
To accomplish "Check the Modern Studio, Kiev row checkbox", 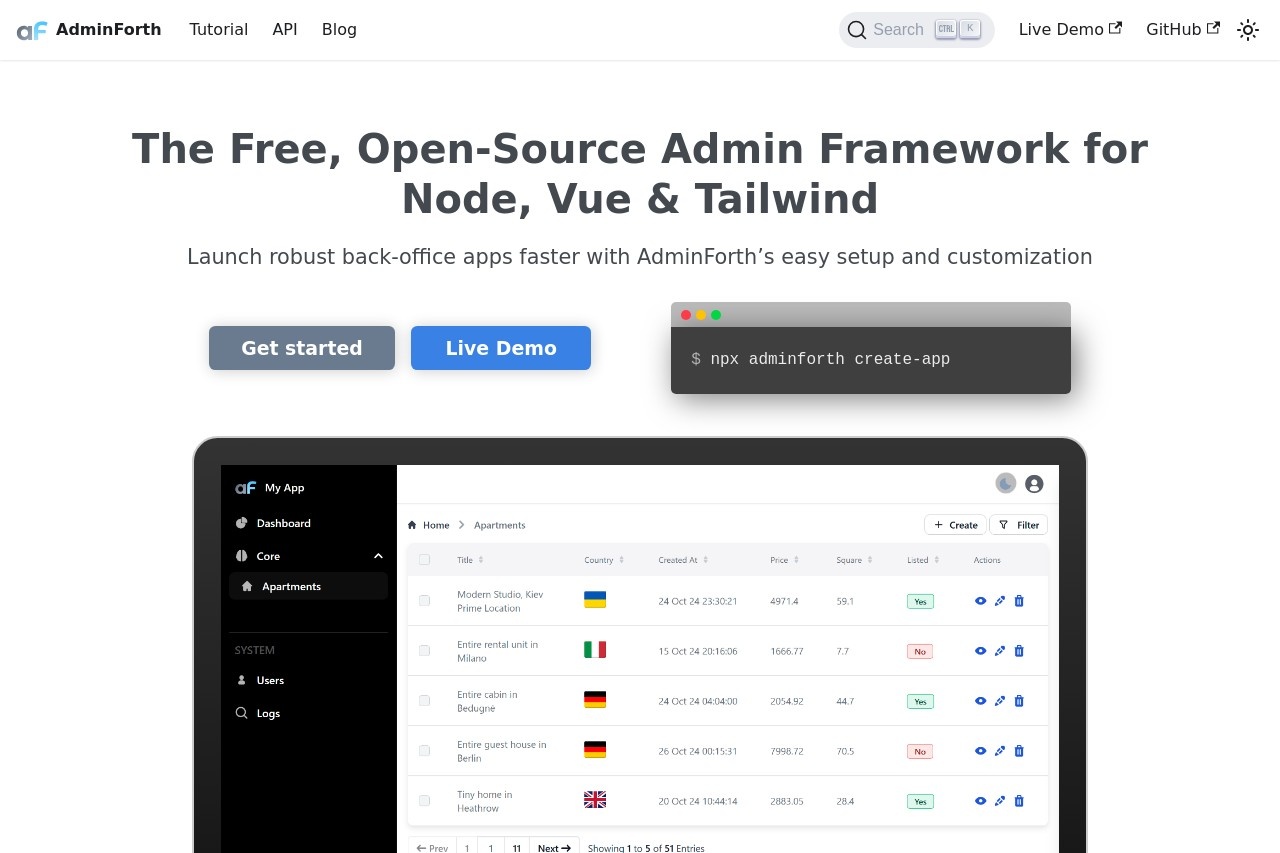I will click(x=425, y=601).
